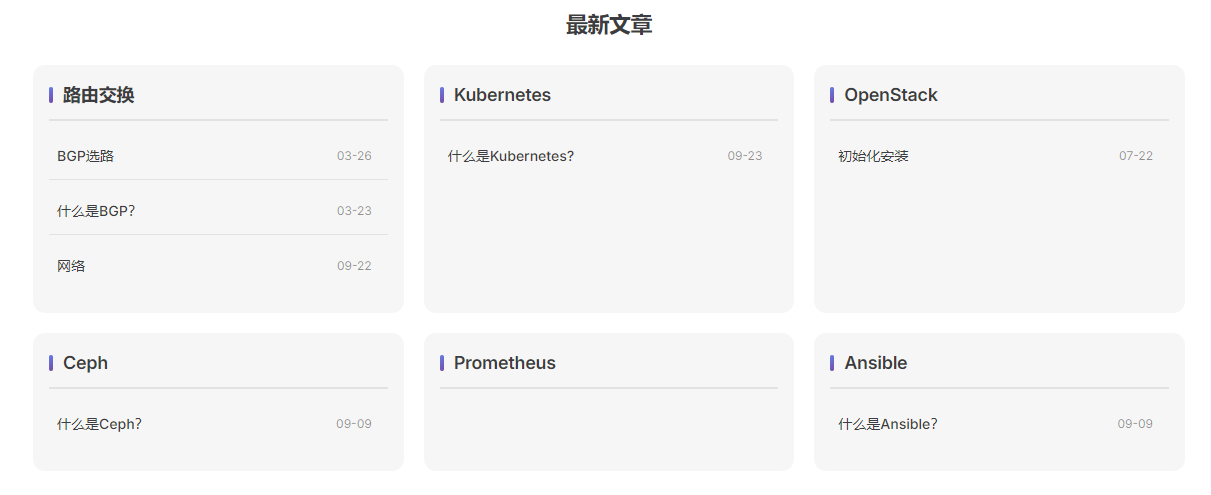Click the 路由交换 category heading

point(98,95)
